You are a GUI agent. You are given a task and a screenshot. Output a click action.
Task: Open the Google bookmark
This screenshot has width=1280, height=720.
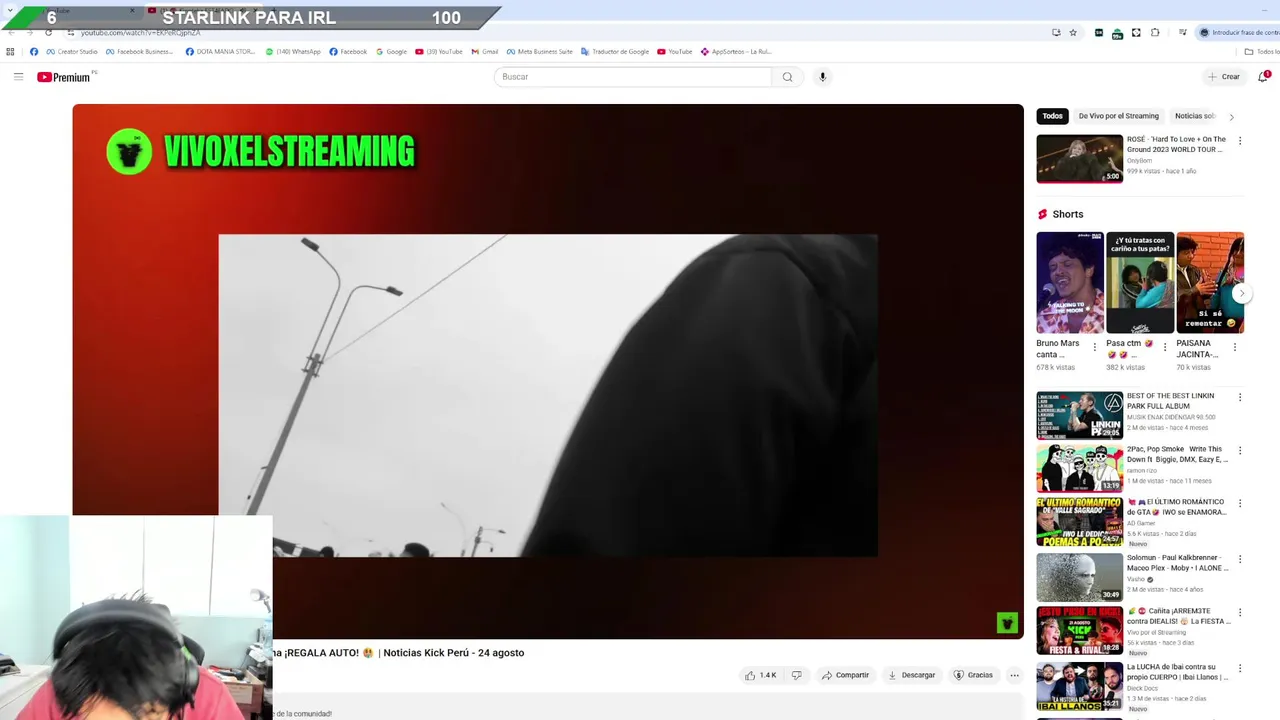tap(391, 52)
